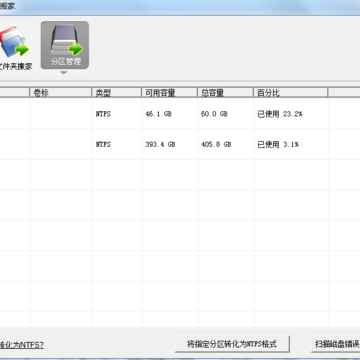The image size is (360, 360).
Task: Sort partitions by the 卷标 column header
Action: point(61,93)
